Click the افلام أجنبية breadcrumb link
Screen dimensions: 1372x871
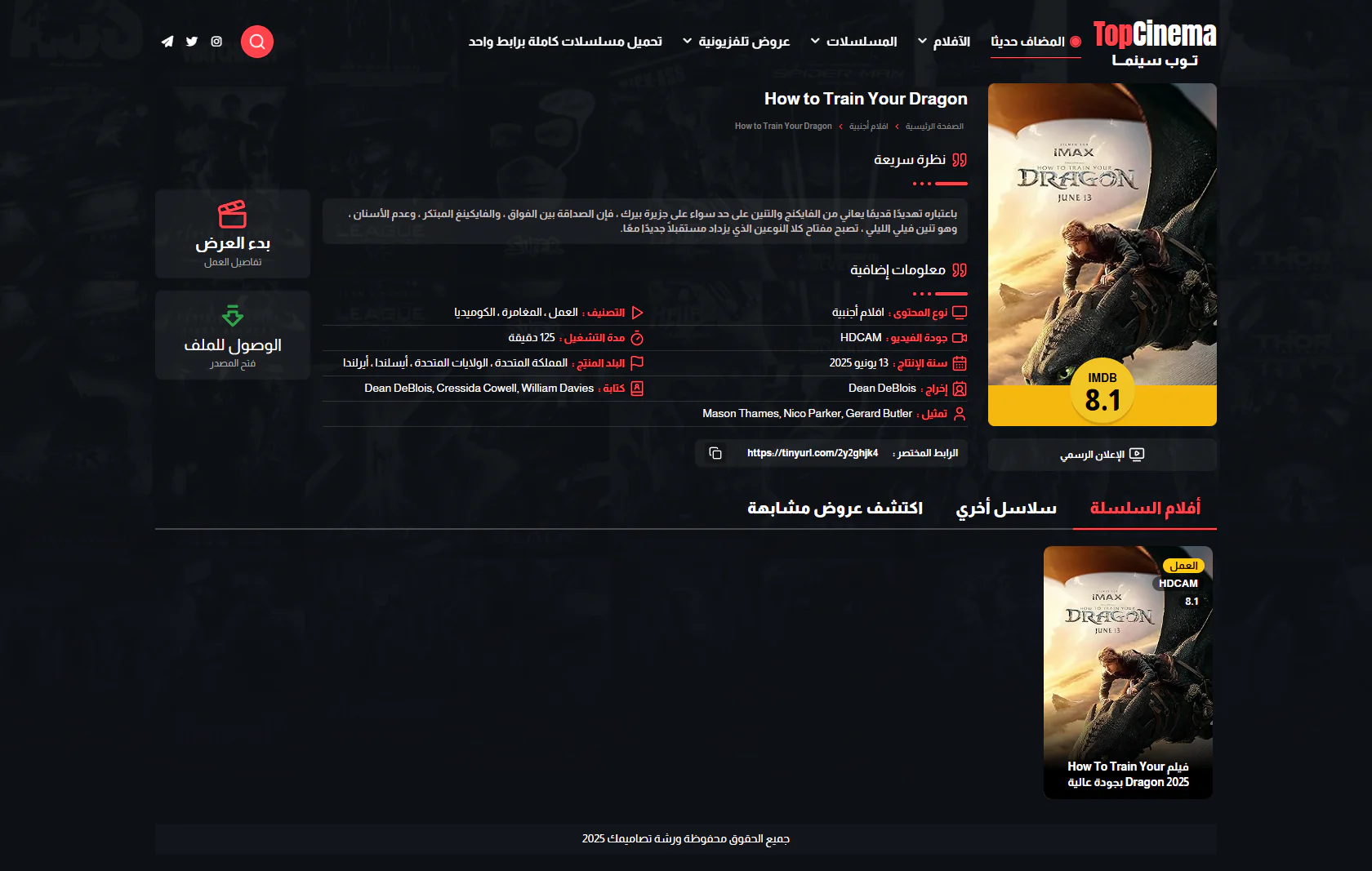(x=868, y=127)
